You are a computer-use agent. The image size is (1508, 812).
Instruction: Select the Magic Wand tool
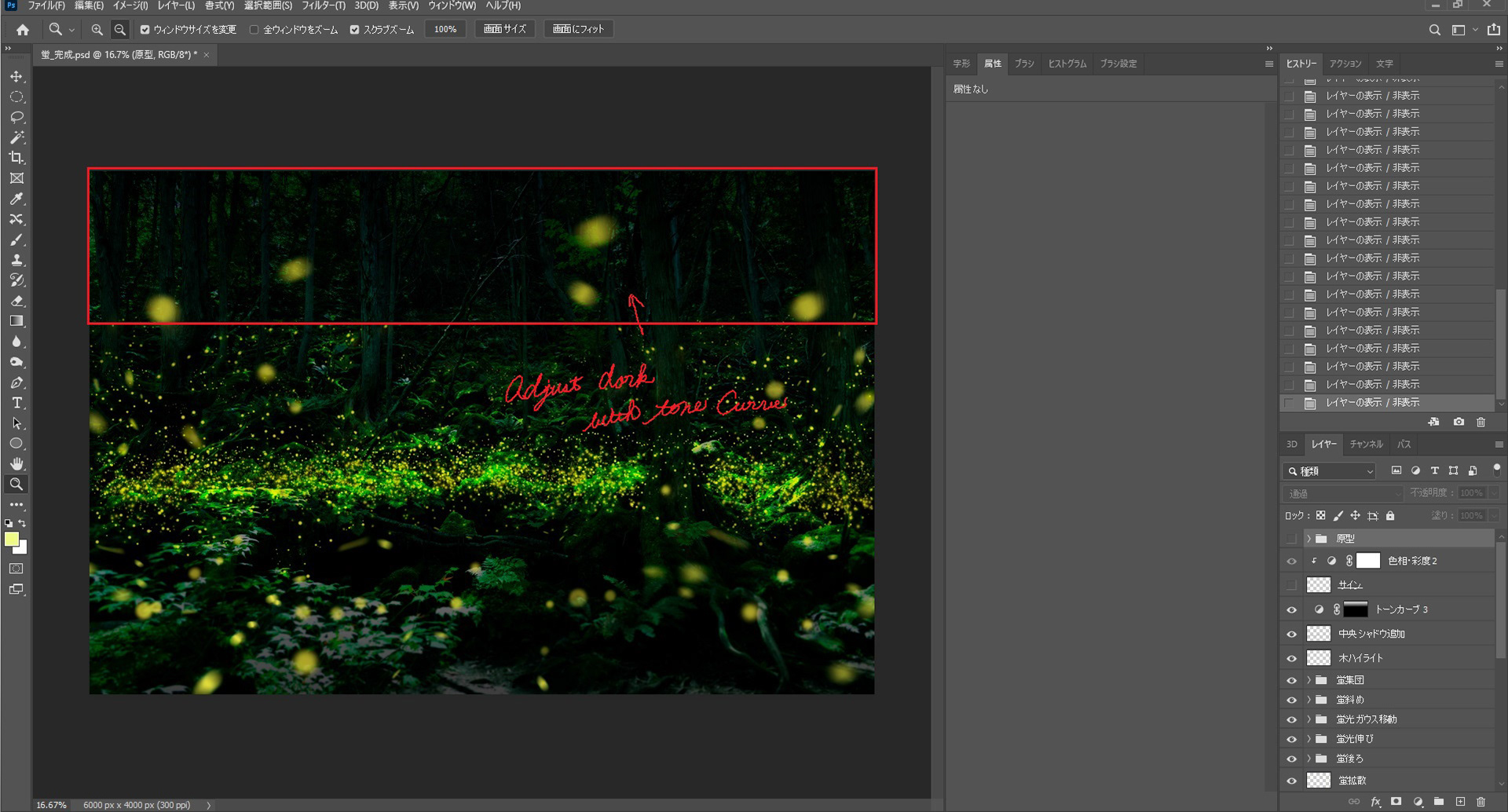coord(16,137)
